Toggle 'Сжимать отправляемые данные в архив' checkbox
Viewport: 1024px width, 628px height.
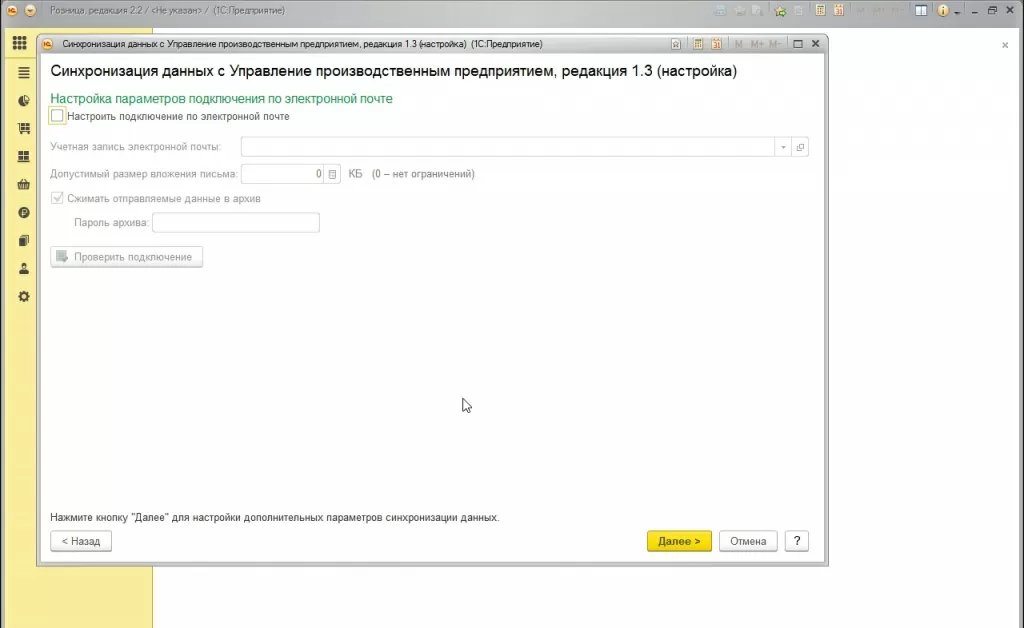[x=57, y=198]
